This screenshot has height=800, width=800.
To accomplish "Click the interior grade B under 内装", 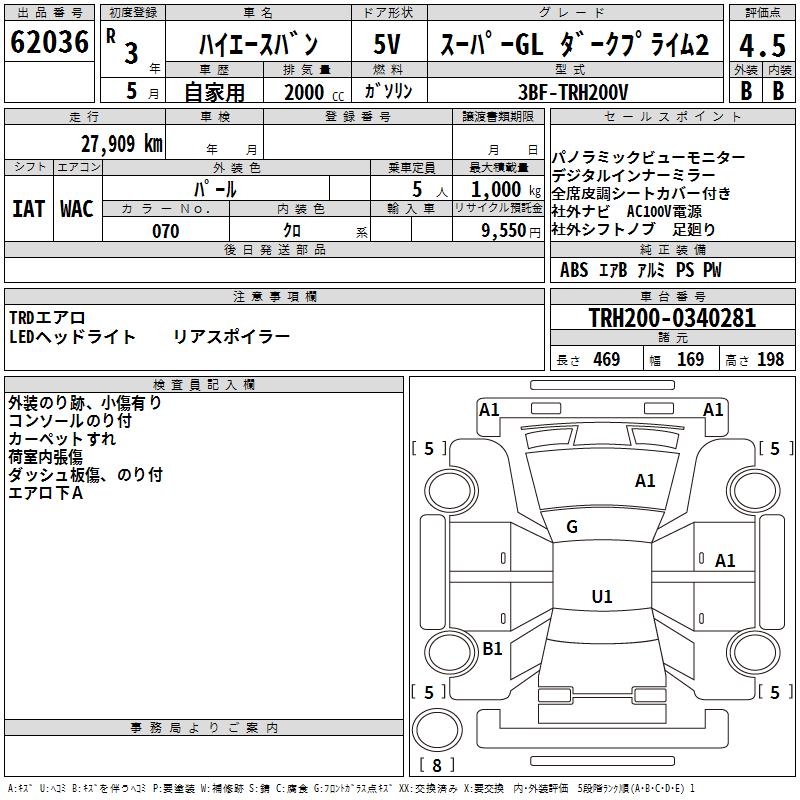I will pos(779,91).
